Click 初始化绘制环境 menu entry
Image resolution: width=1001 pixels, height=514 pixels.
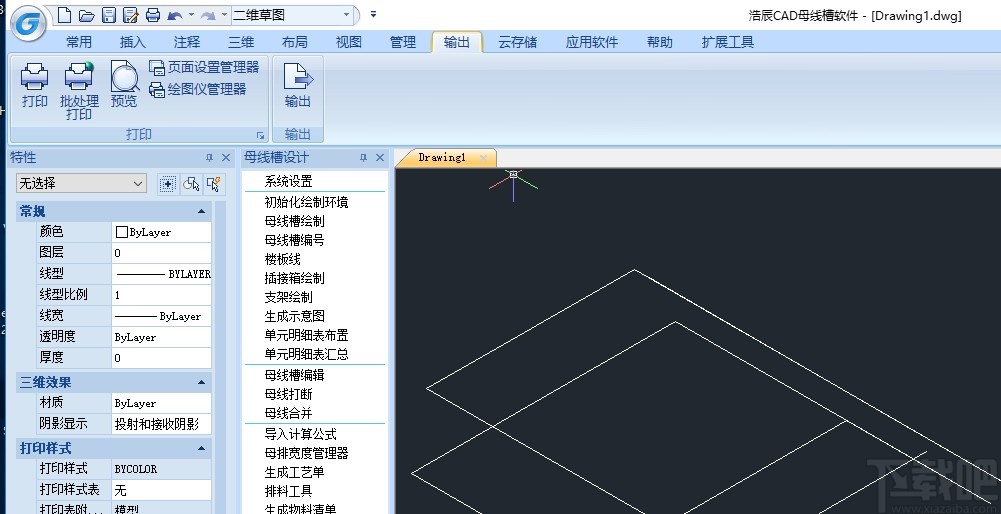(x=306, y=202)
